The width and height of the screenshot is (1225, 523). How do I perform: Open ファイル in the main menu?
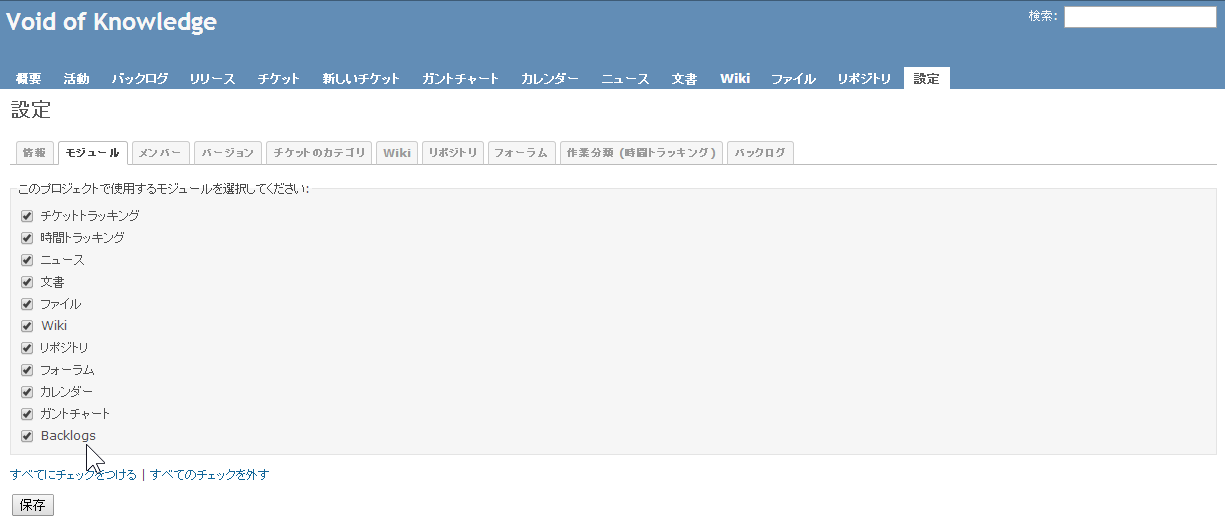[x=793, y=79]
